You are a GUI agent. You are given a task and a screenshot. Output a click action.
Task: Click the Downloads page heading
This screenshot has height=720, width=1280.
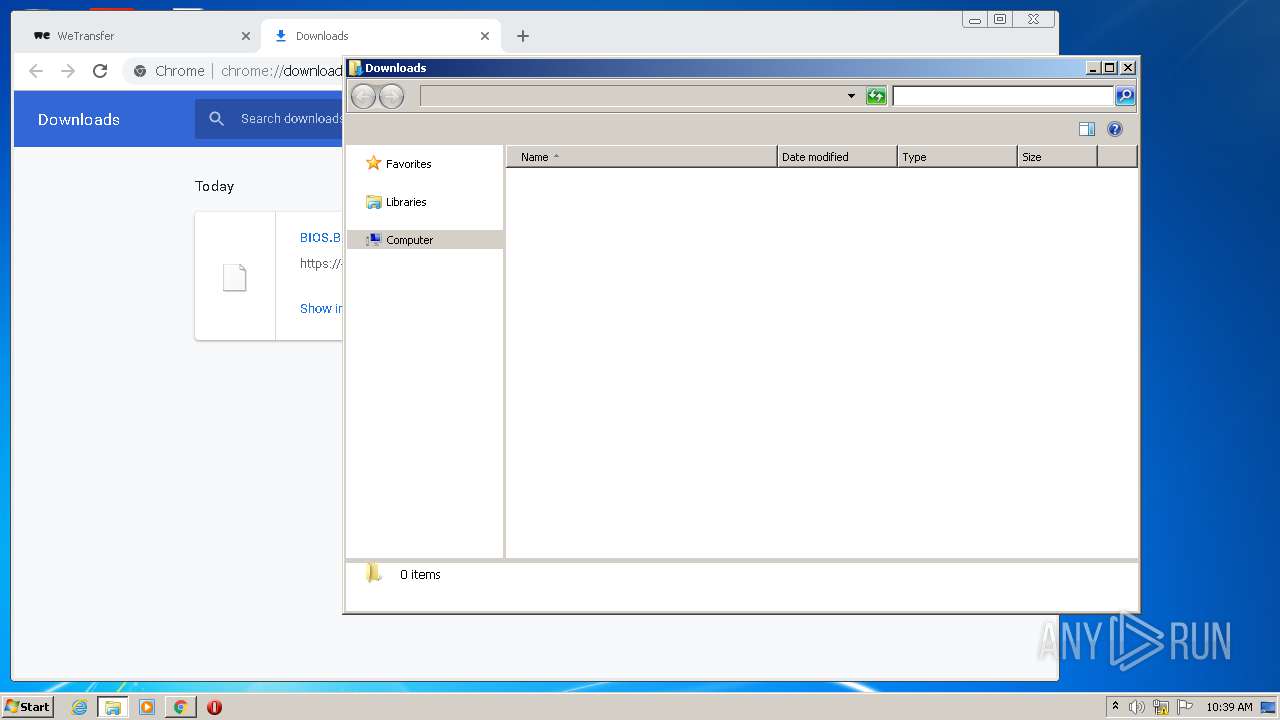(x=79, y=119)
